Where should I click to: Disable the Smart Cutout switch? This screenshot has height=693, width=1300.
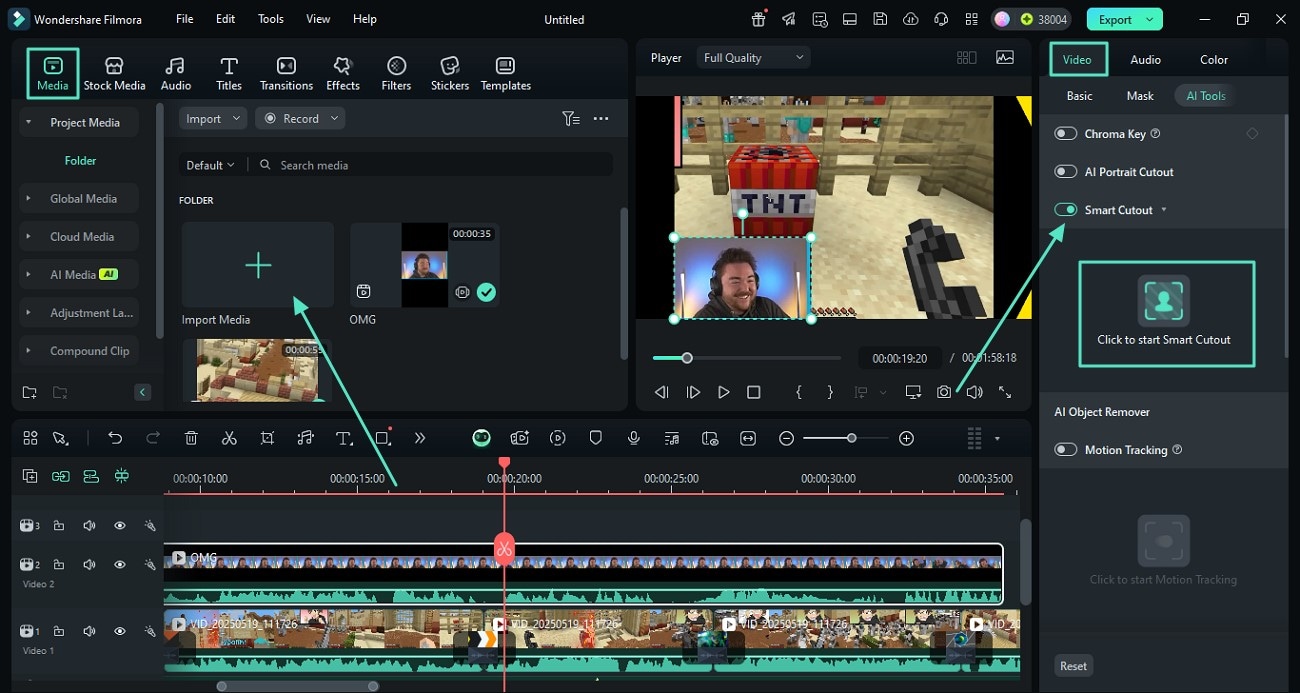[x=1066, y=210]
